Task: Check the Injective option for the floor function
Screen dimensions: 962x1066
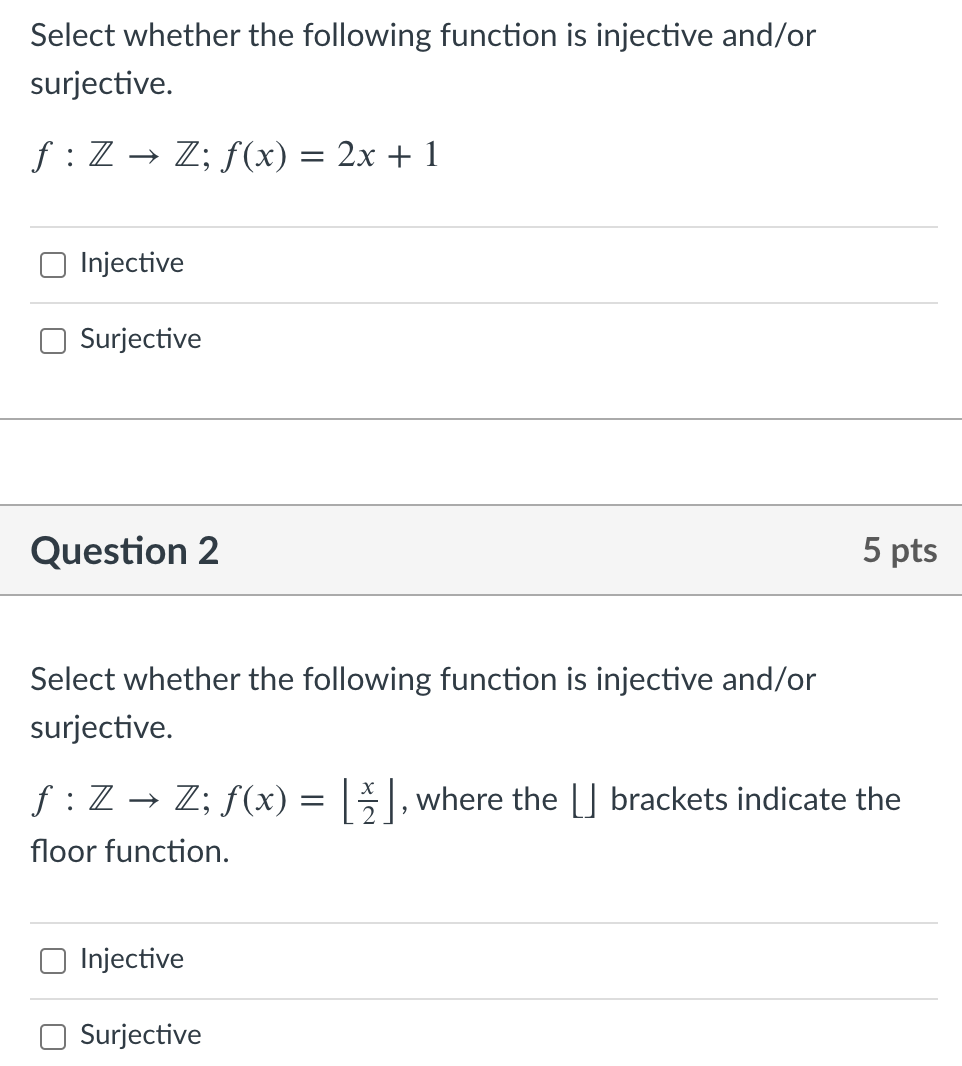Action: (52, 960)
